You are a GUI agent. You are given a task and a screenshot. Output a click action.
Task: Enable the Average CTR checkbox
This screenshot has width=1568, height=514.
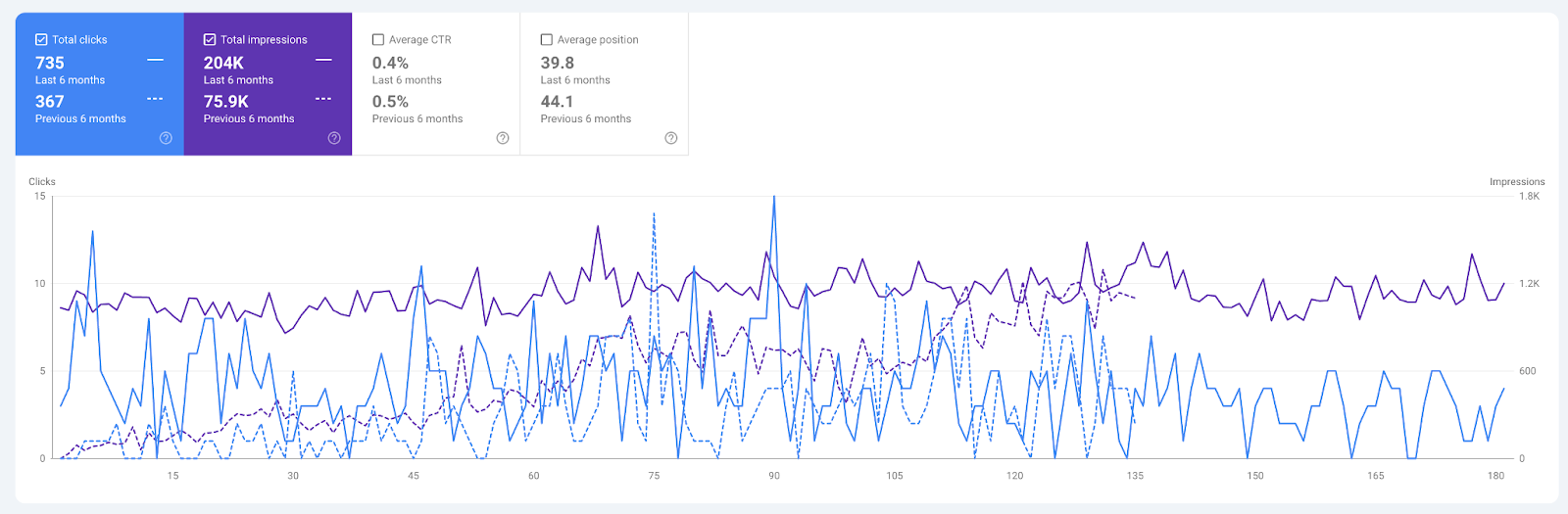378,40
